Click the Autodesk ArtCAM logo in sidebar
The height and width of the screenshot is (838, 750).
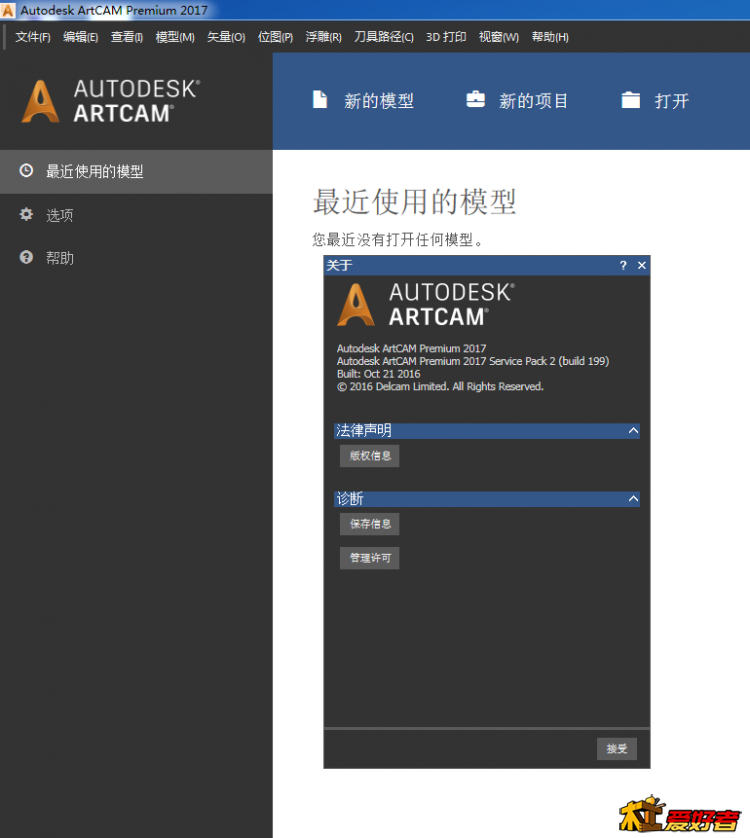pos(111,101)
